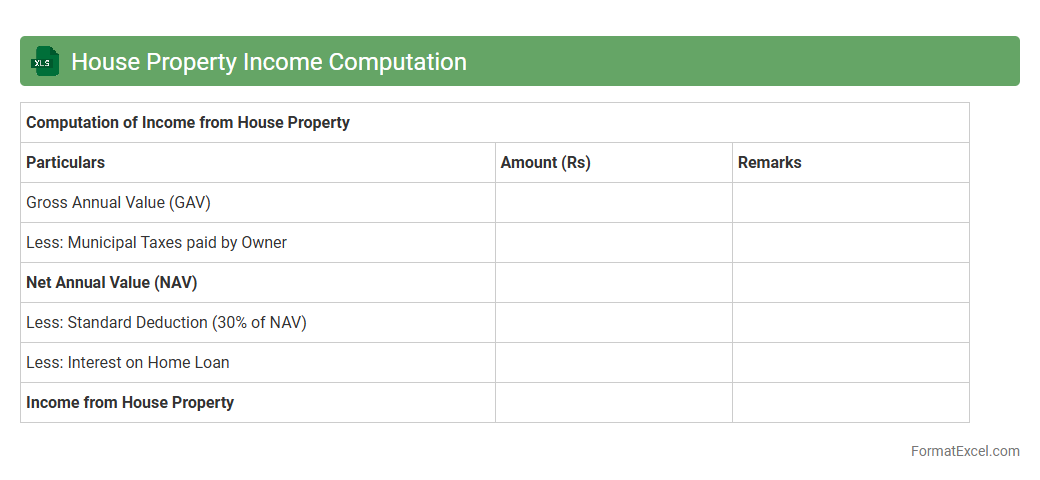1040x480 pixels.
Task: Select the Gross Annual Value remarks cell
Action: [850, 203]
